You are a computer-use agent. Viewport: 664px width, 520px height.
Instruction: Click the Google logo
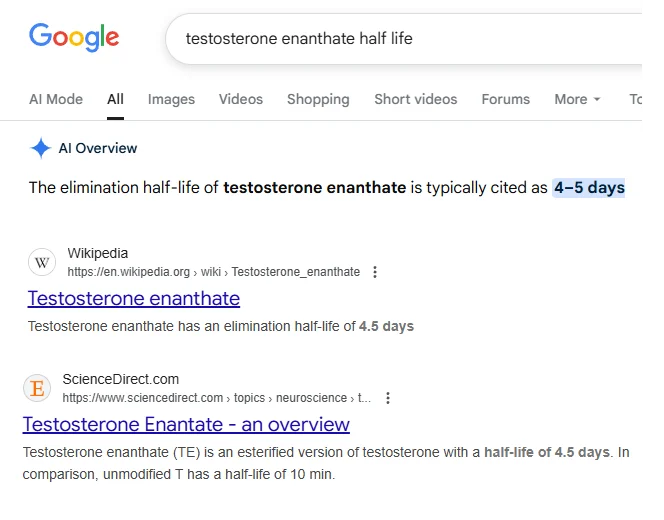(74, 37)
